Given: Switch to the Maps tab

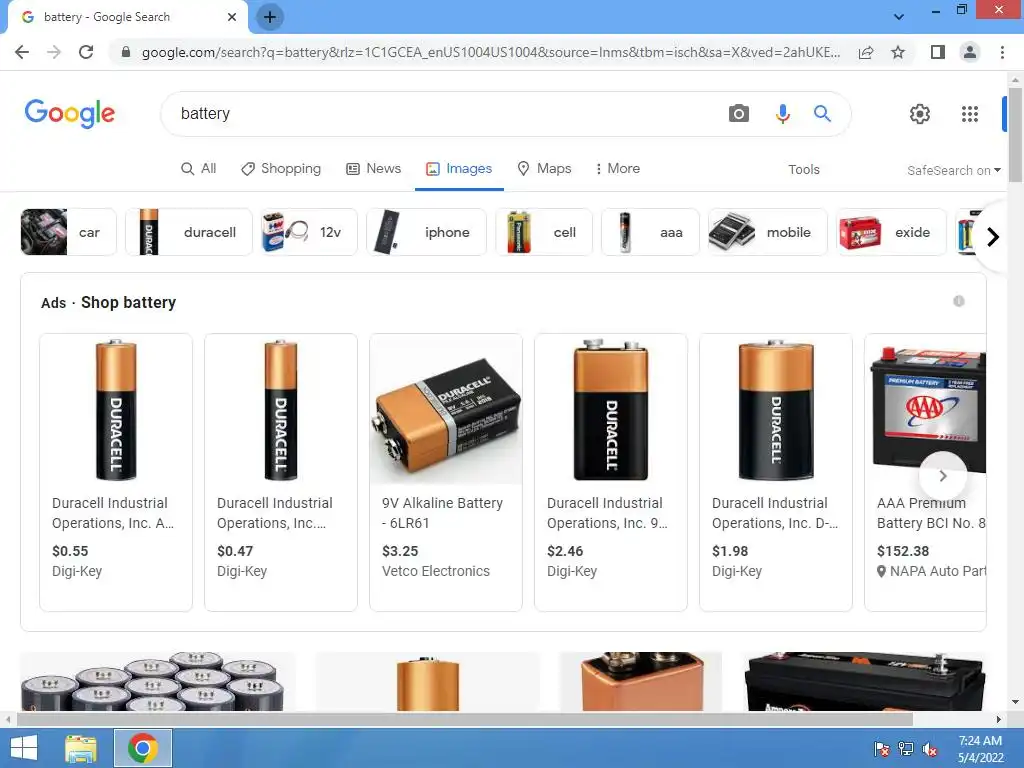Looking at the screenshot, I should (x=545, y=168).
